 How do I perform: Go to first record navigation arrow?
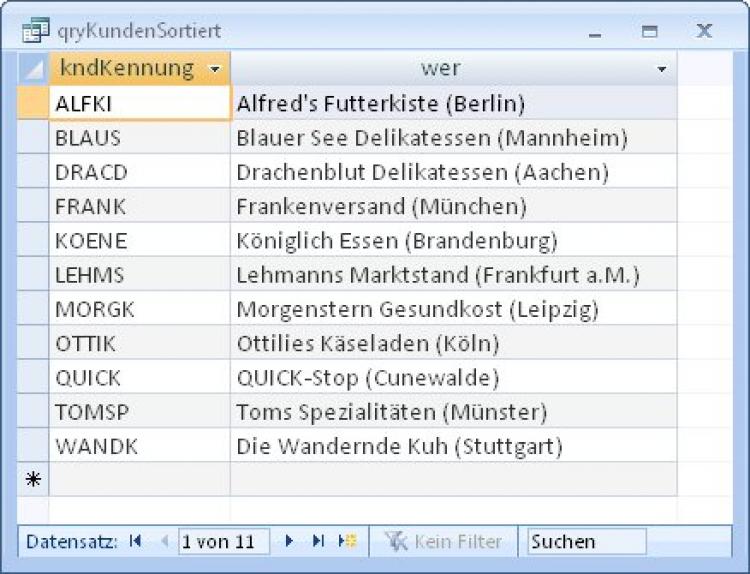(x=135, y=541)
